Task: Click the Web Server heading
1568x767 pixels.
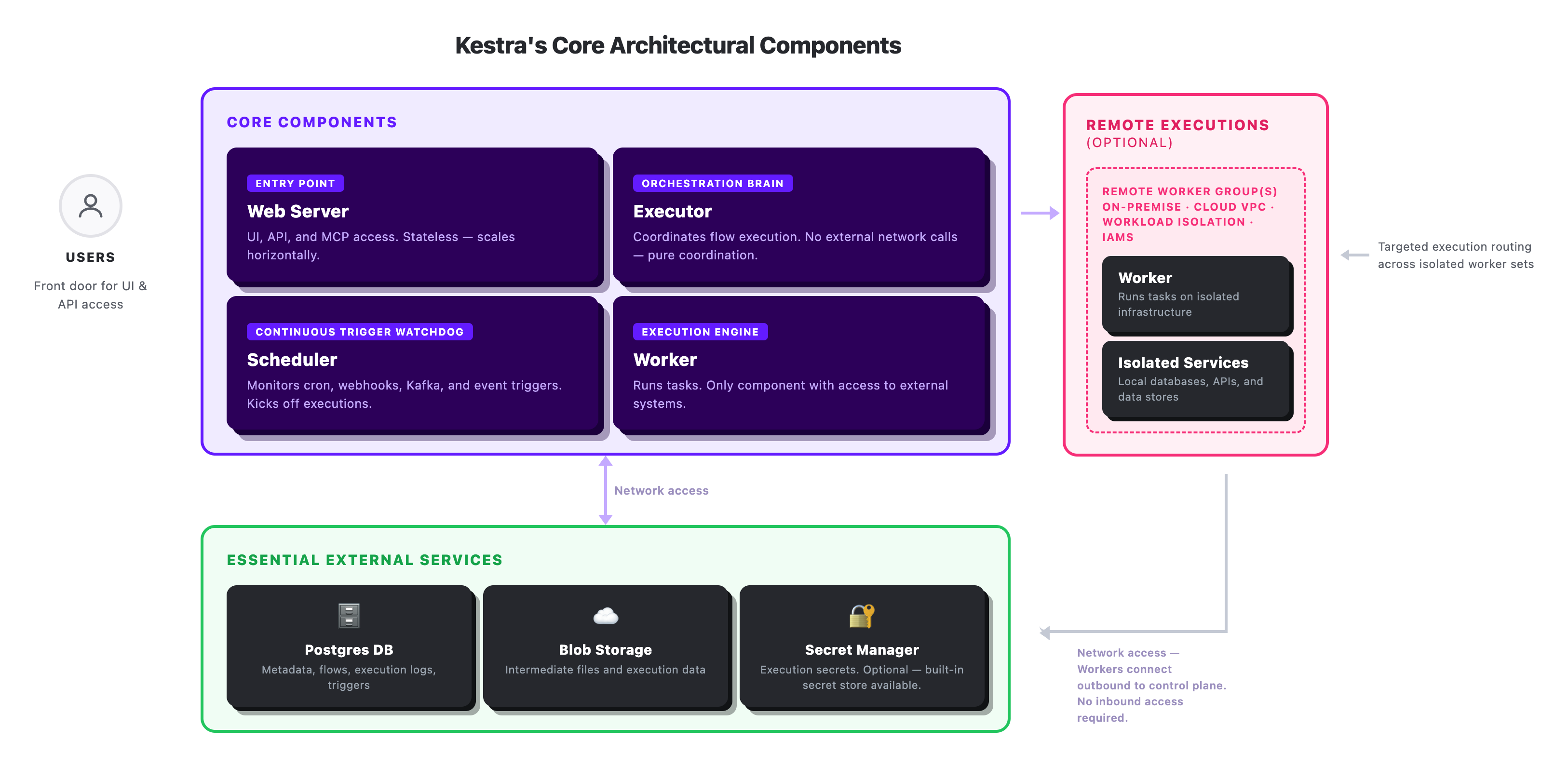Action: pos(297,211)
